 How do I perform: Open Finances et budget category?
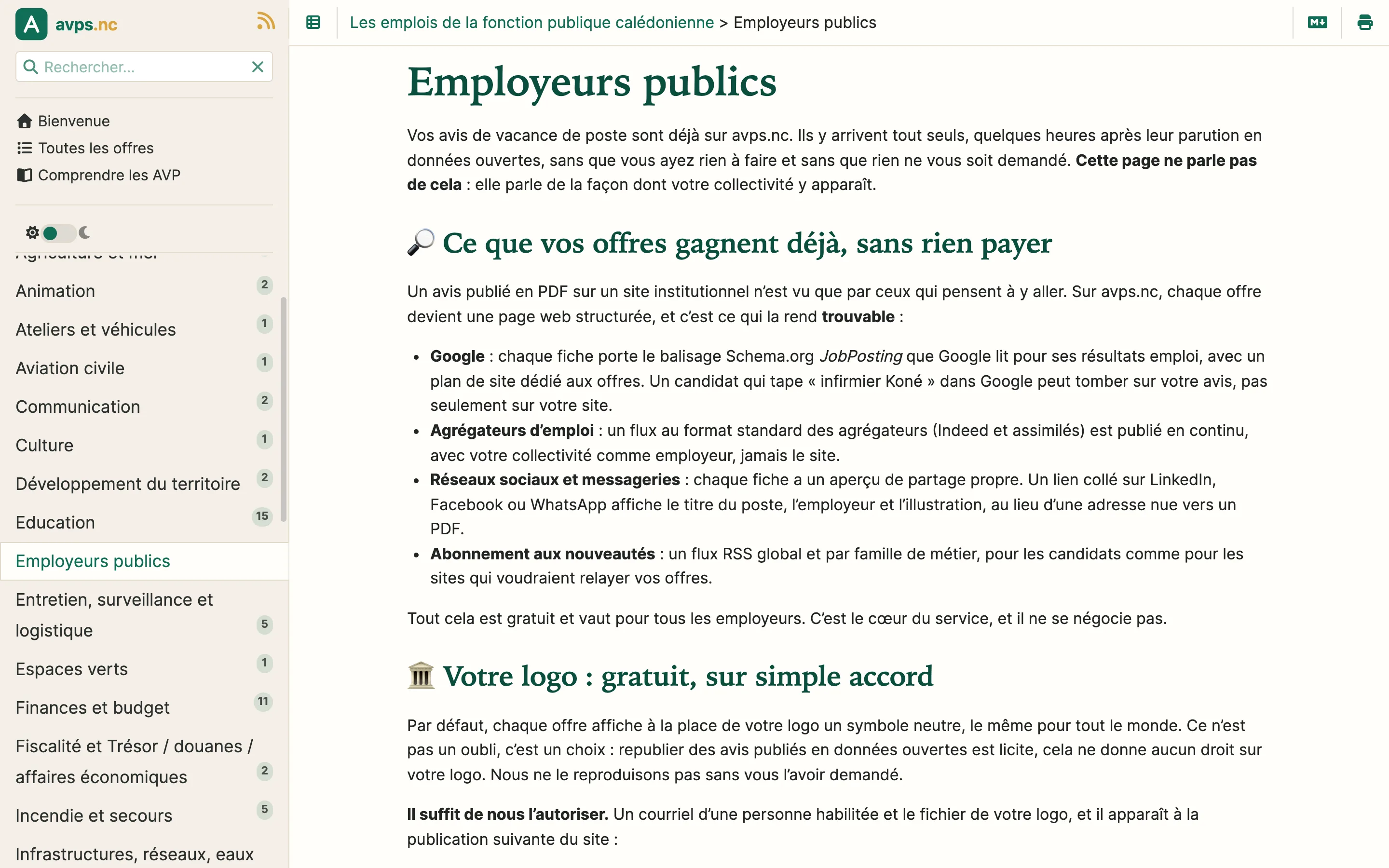(144, 707)
